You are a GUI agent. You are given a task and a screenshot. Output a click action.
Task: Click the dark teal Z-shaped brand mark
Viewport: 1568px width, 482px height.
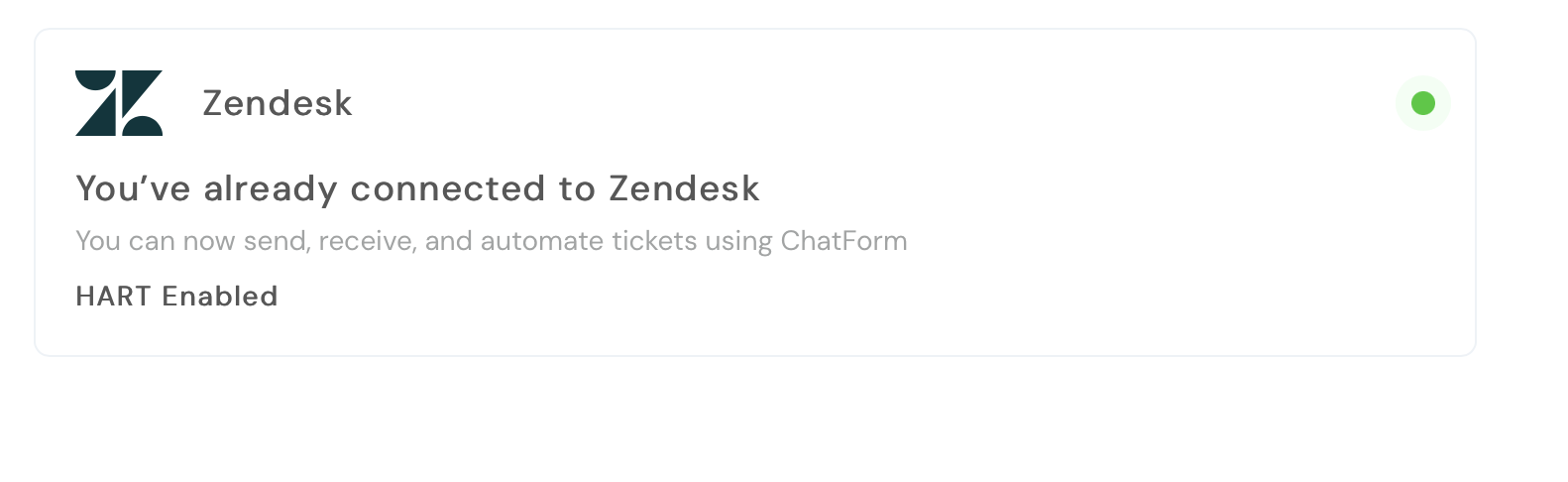(x=119, y=103)
